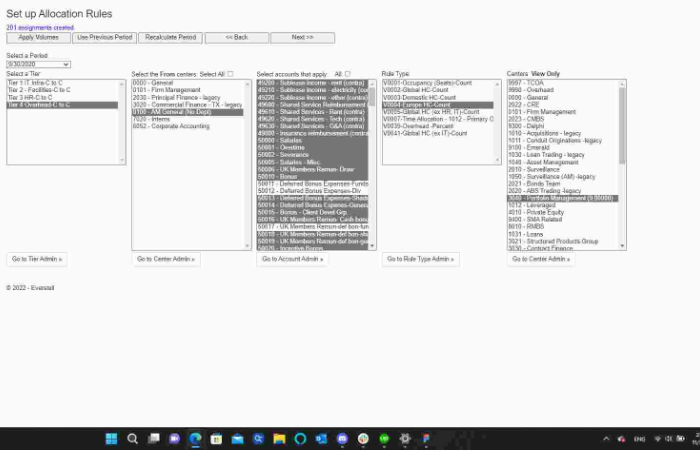700x450 pixels.
Task: Open Microsoft Edge from the taskbar
Action: click(x=195, y=439)
